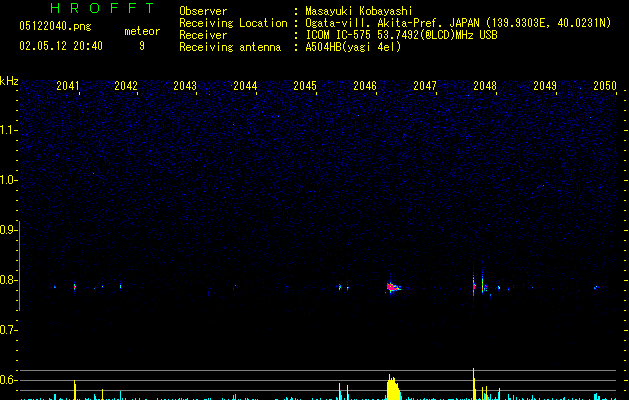Click the 2048 time marker
Screen dimensions: 629x400
(x=485, y=86)
